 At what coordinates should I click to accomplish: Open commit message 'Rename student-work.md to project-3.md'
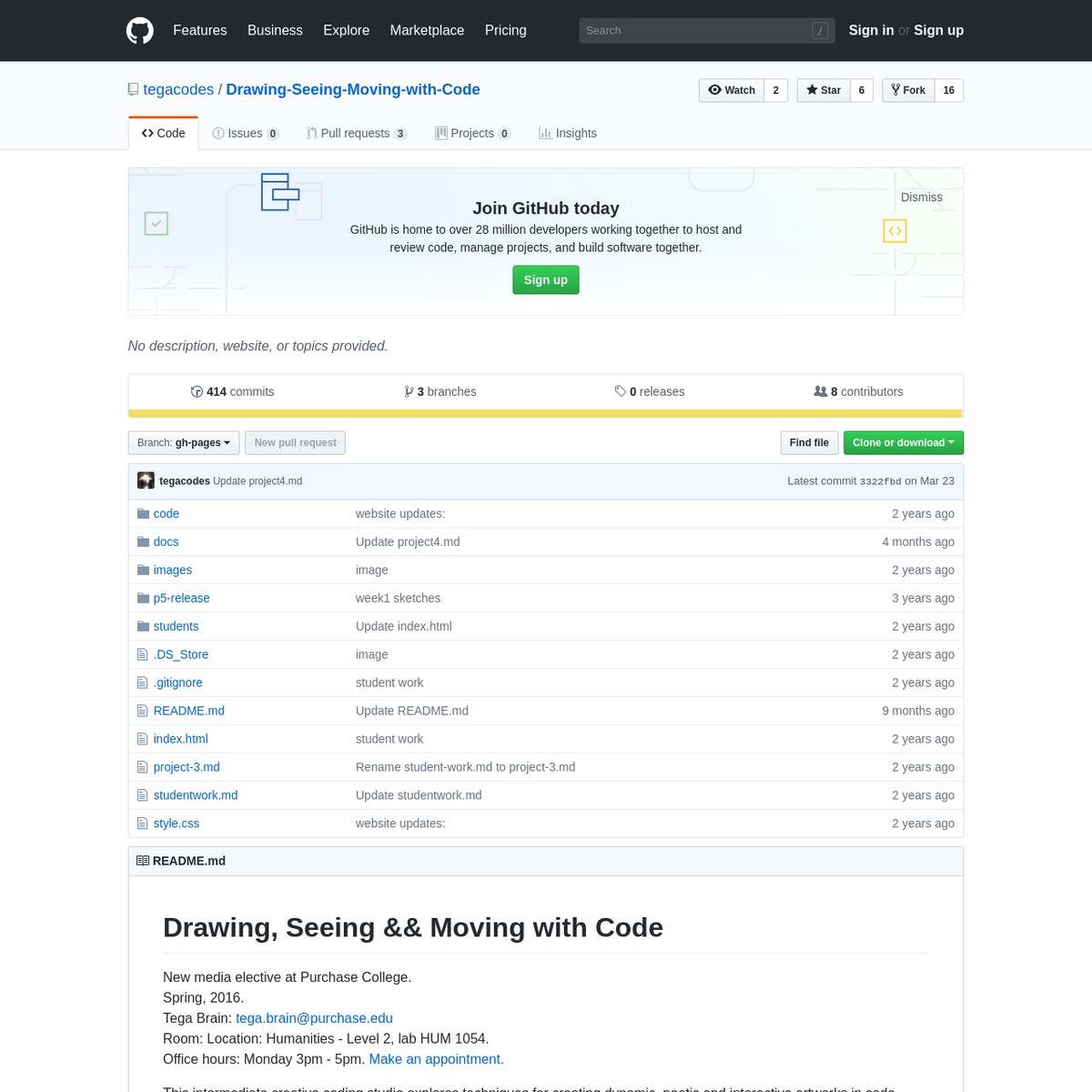tap(465, 767)
